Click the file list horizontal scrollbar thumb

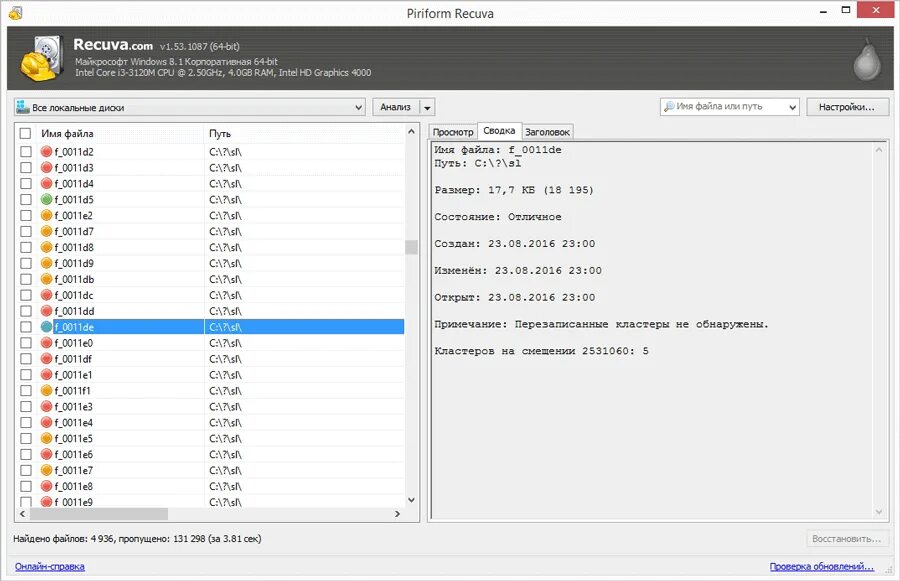99,514
